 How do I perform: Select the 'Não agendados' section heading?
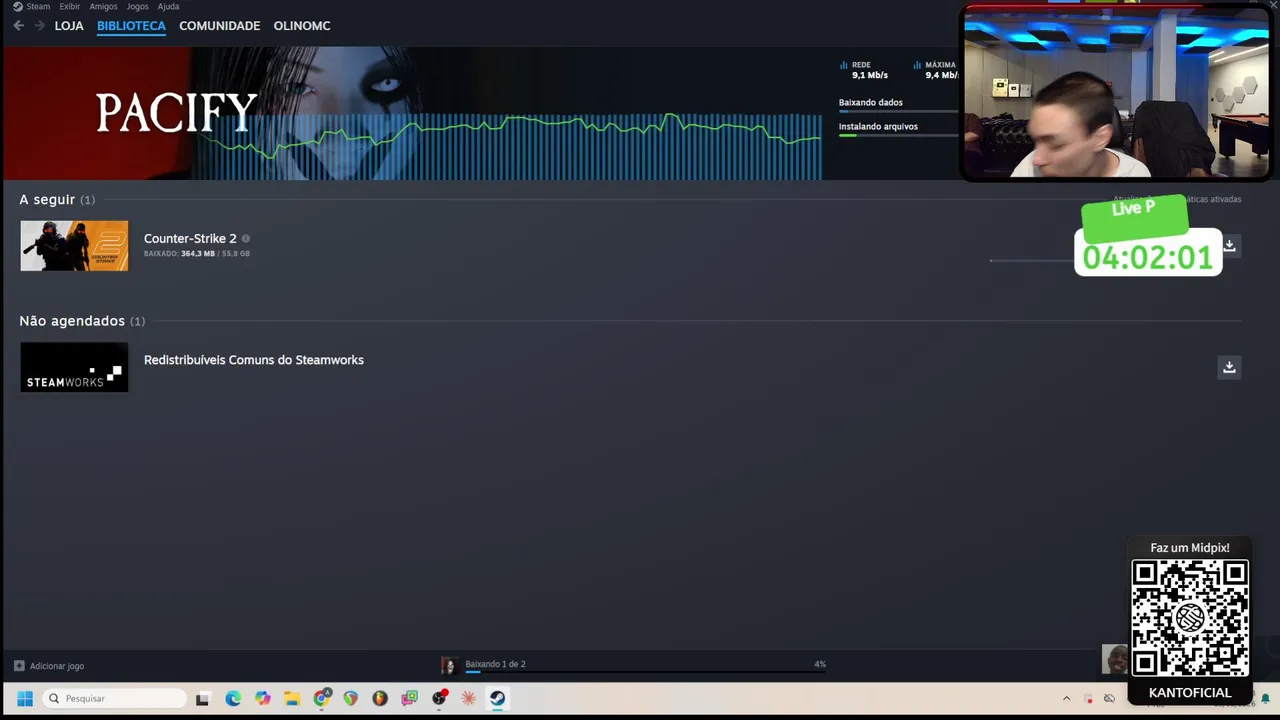click(x=72, y=321)
